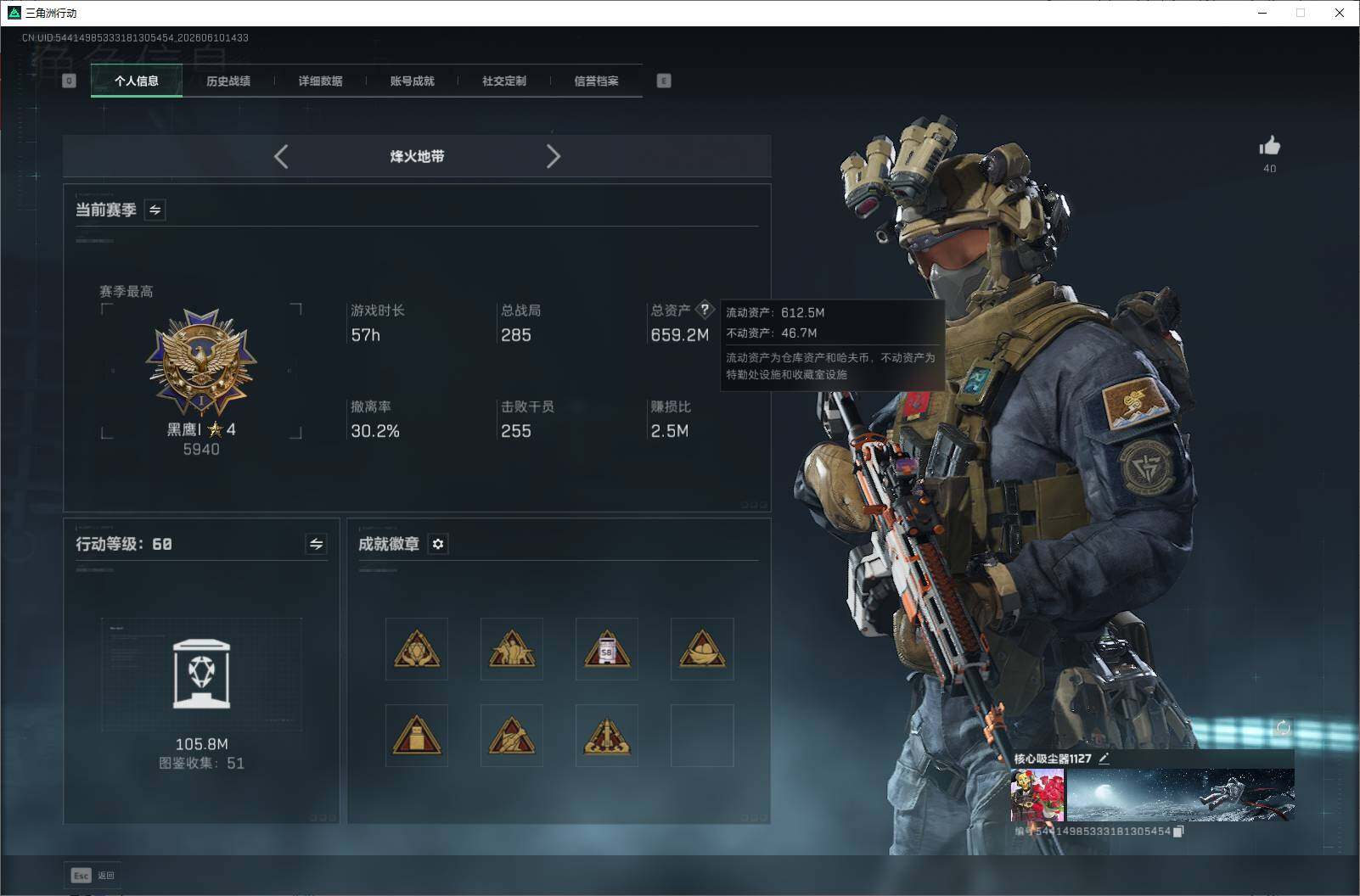Select the nest-with-eggs achievement badge
The height and width of the screenshot is (896, 1360).
[702, 649]
